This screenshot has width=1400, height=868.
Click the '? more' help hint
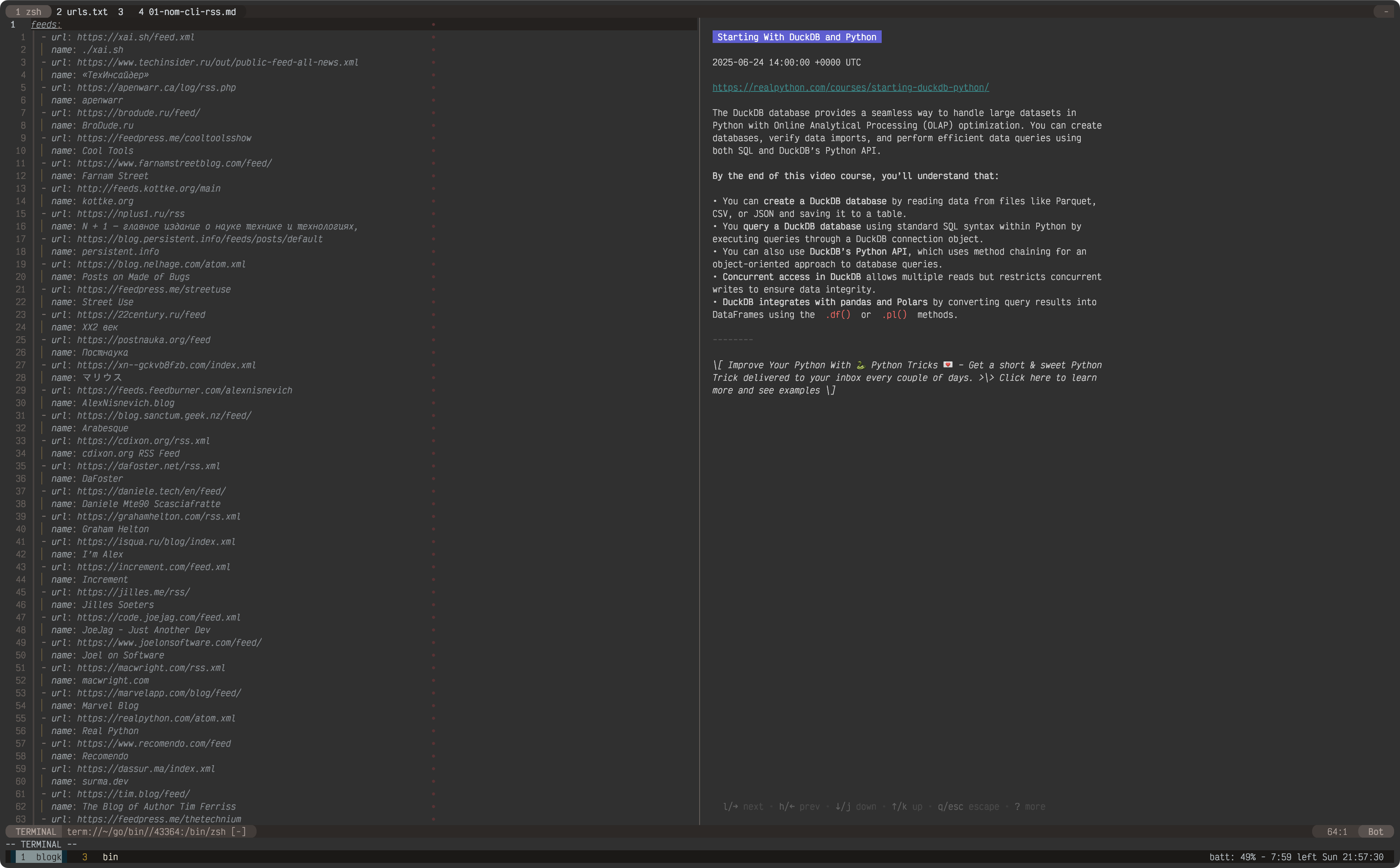[x=1030, y=806]
